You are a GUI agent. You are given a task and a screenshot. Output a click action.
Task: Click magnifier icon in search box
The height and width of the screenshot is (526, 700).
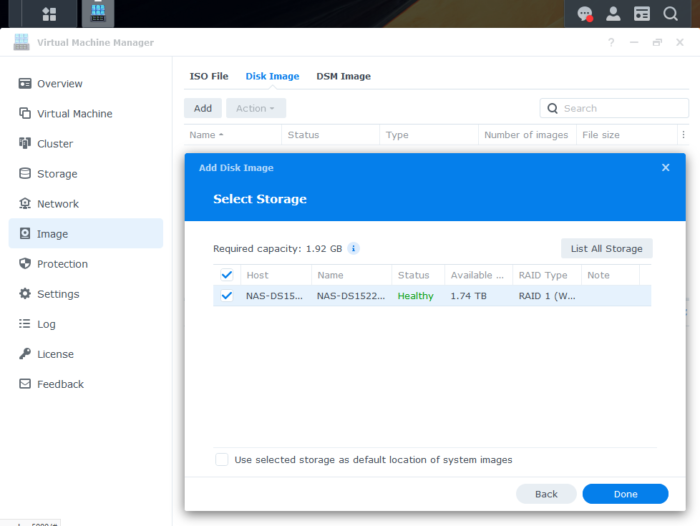click(552, 109)
